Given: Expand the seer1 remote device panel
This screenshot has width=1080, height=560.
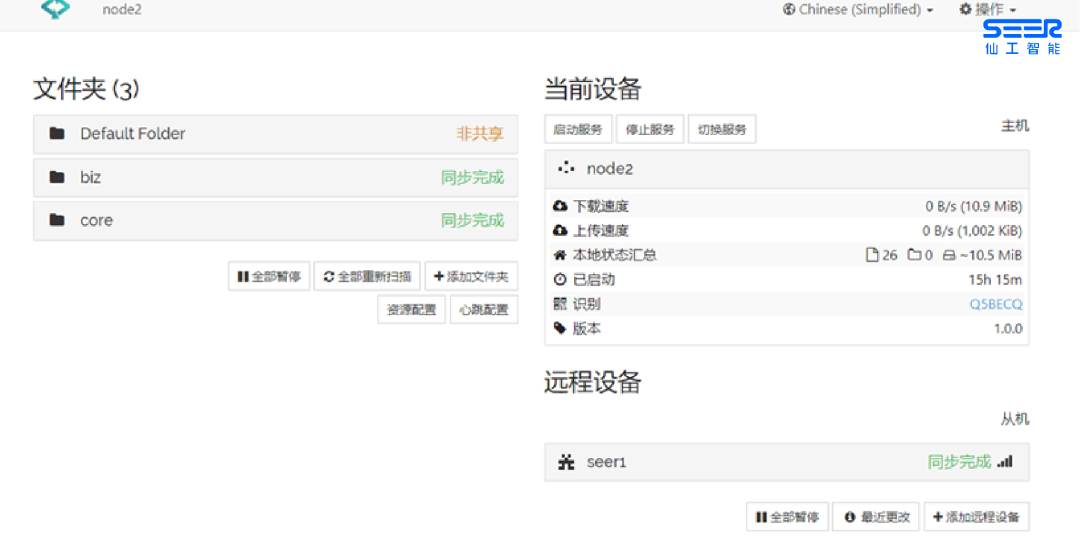Looking at the screenshot, I should 786,462.
